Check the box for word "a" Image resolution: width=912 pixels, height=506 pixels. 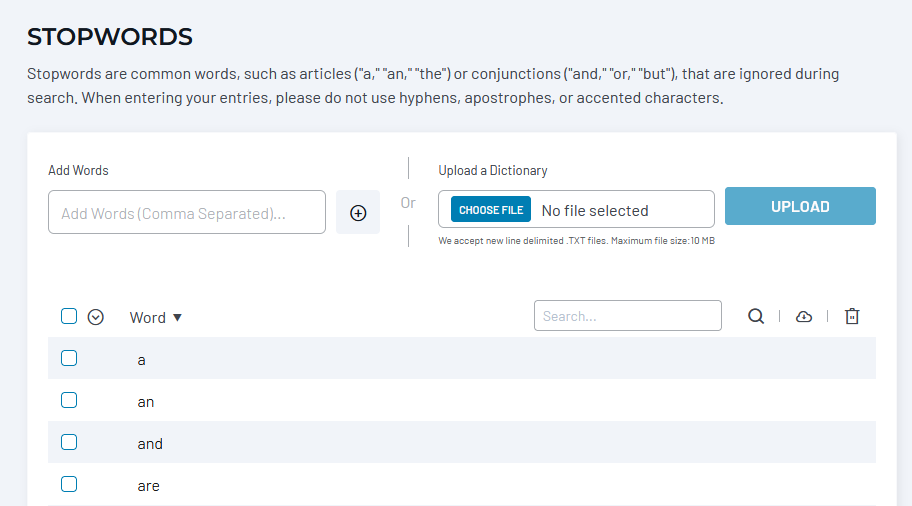click(69, 358)
